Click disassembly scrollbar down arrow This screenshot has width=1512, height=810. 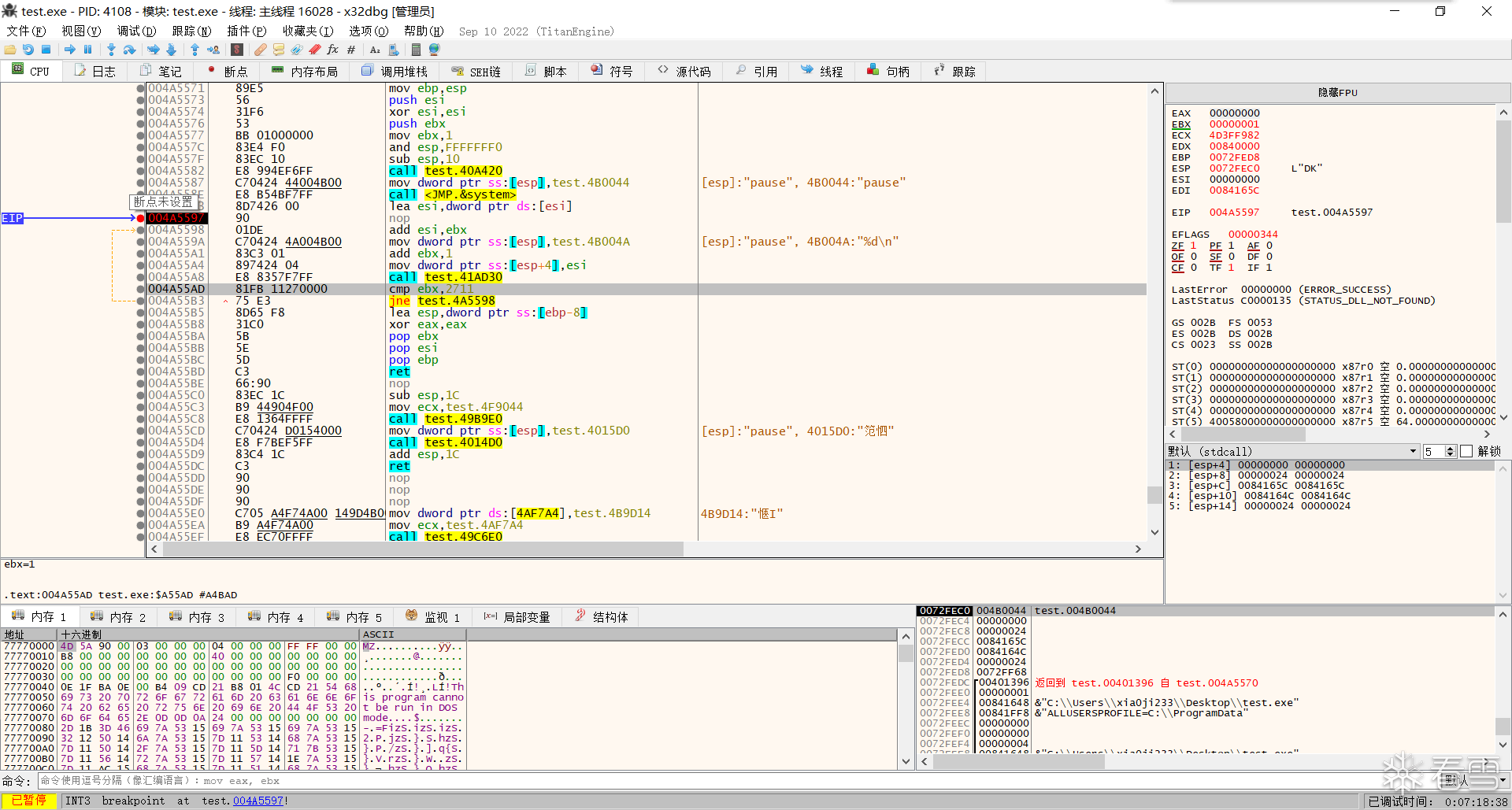(x=1154, y=532)
